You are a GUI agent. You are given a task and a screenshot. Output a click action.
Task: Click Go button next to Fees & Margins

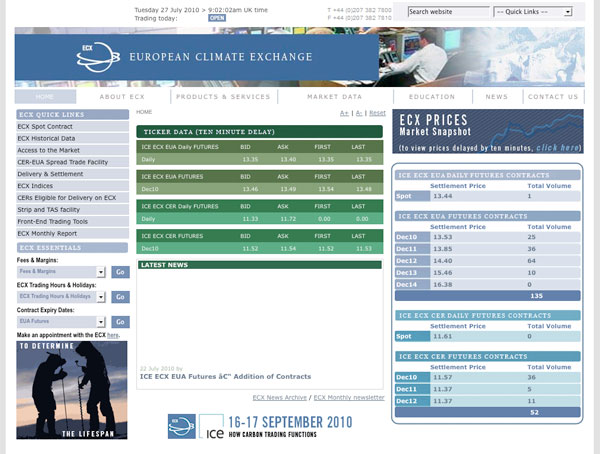(121, 272)
